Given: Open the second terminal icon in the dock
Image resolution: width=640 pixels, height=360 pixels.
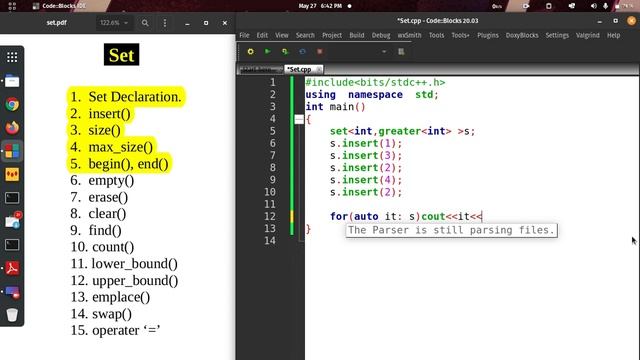Looking at the screenshot, I should 12,245.
